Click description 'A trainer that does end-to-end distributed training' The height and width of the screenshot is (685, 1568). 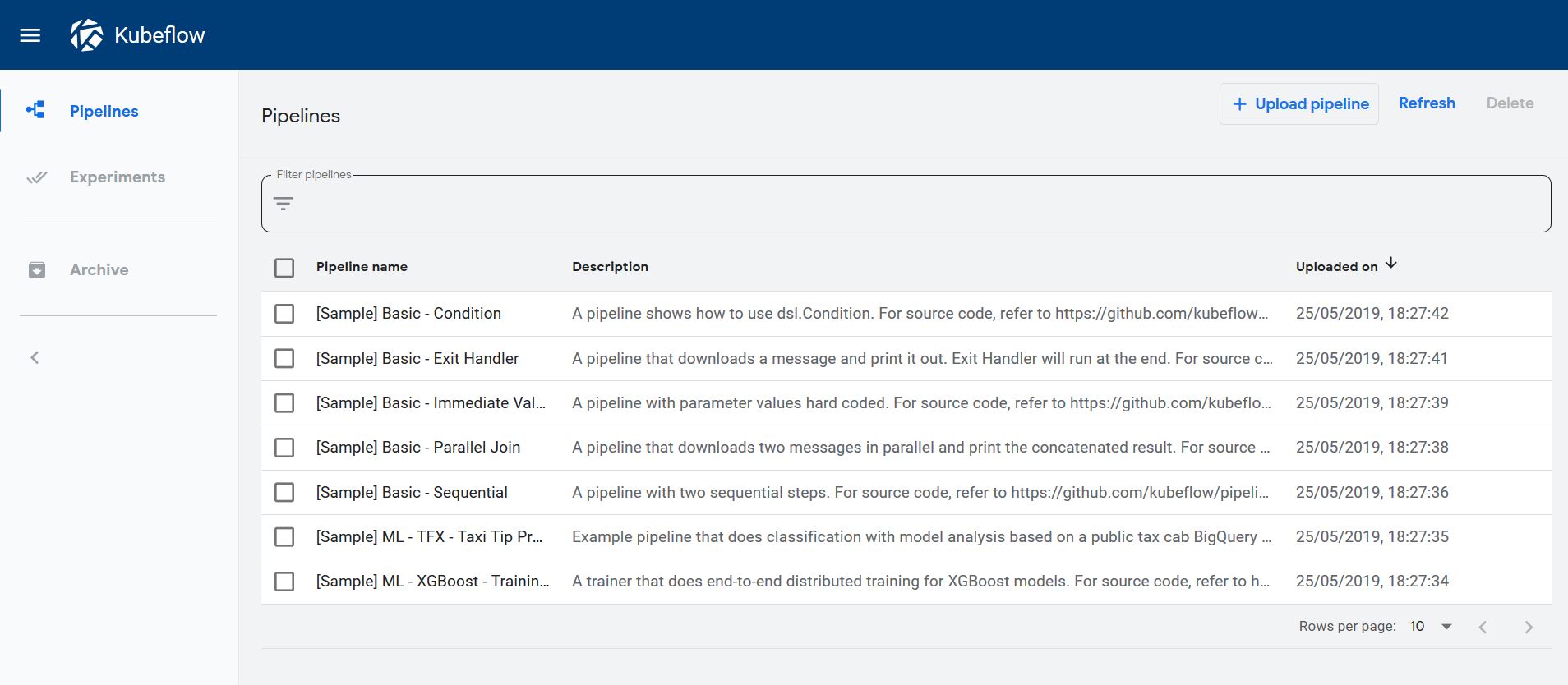[x=920, y=582]
